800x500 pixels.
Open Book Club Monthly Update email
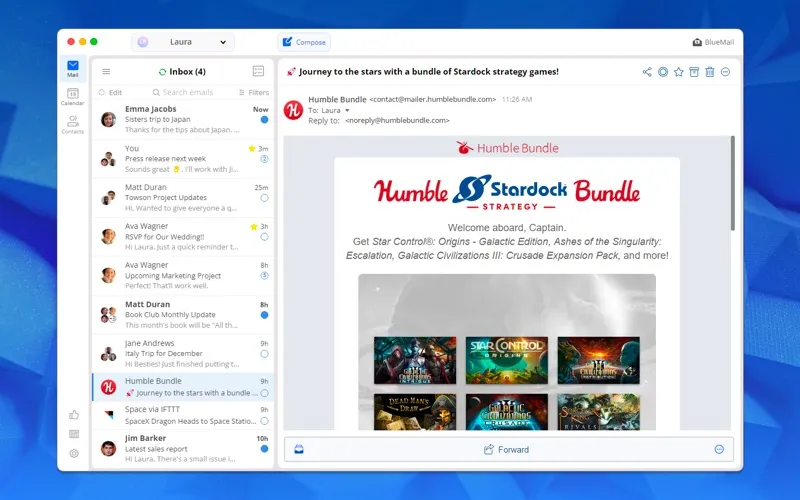coord(183,314)
